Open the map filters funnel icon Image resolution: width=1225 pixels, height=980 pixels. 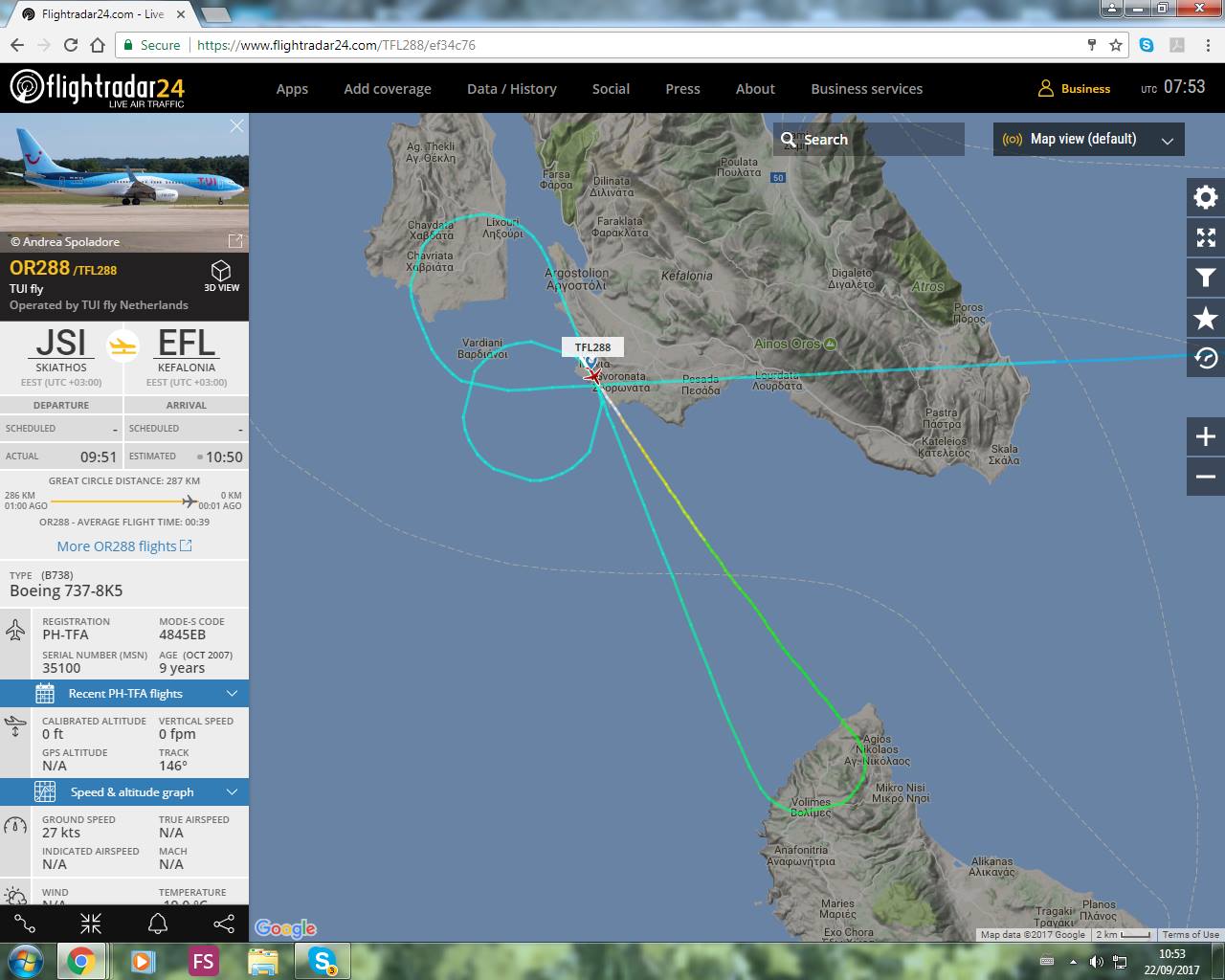tap(1206, 278)
